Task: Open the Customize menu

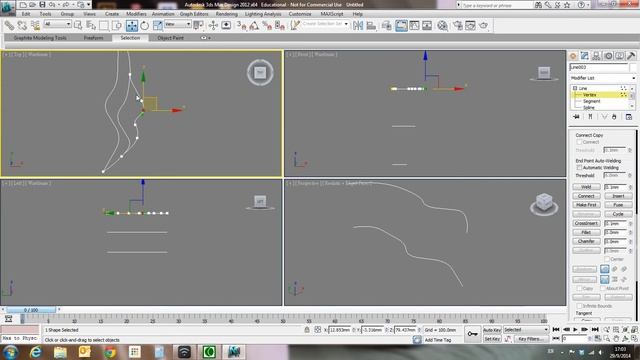Action: pyautogui.click(x=300, y=14)
